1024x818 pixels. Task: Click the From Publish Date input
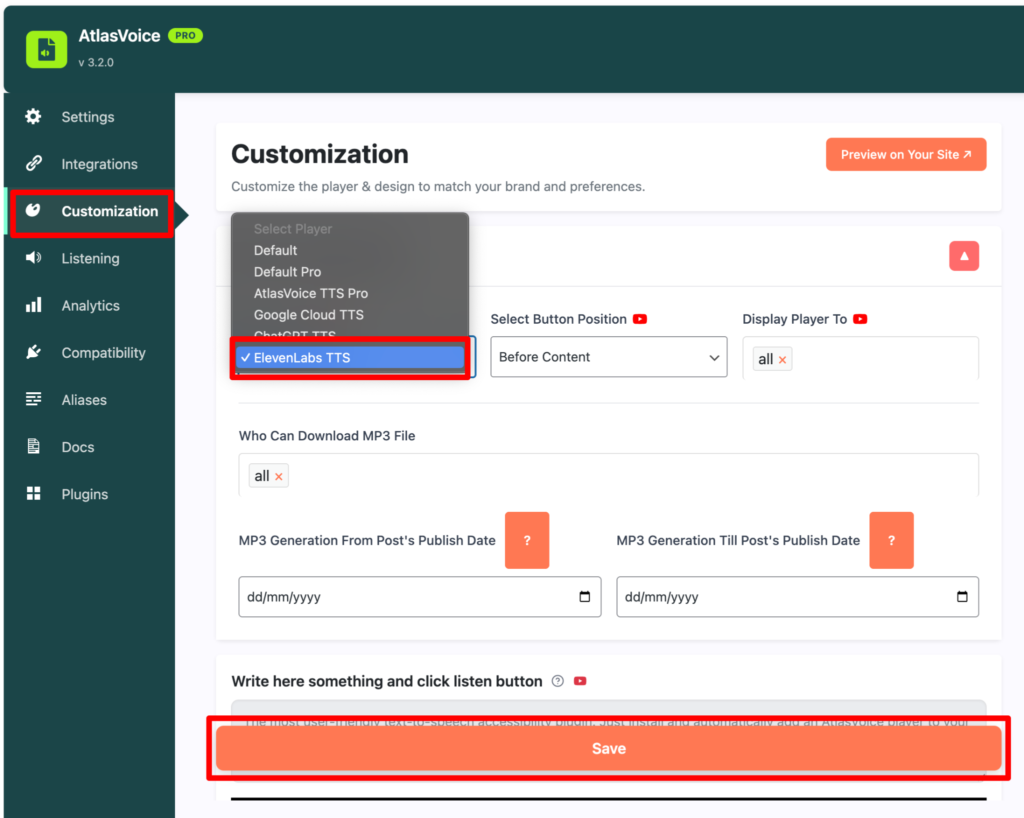pos(419,597)
